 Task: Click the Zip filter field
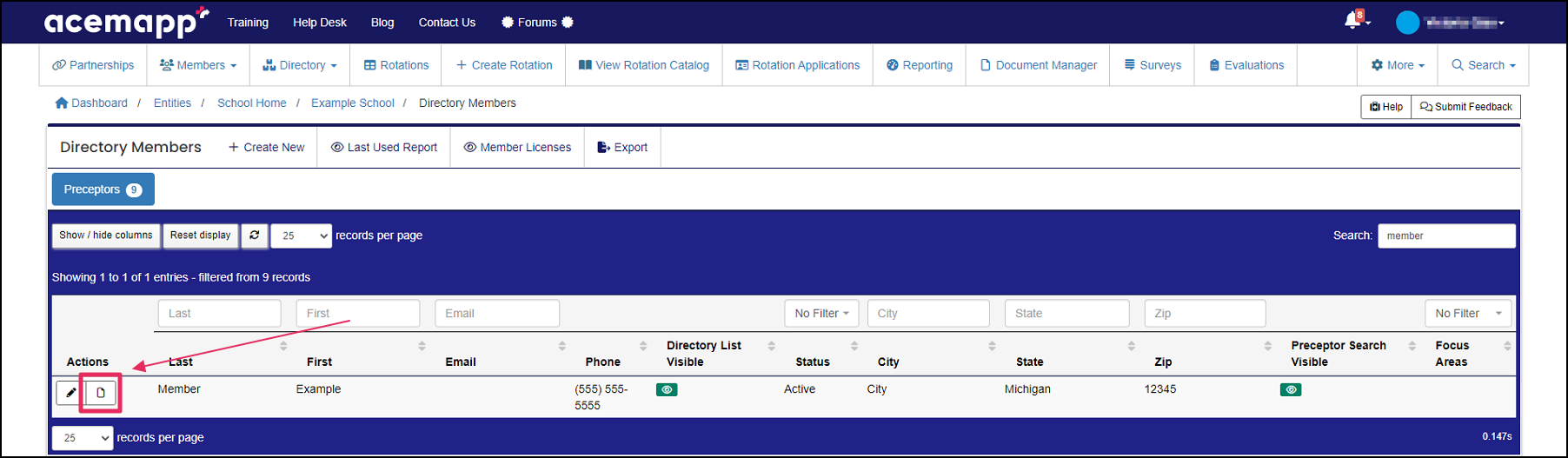point(1205,314)
